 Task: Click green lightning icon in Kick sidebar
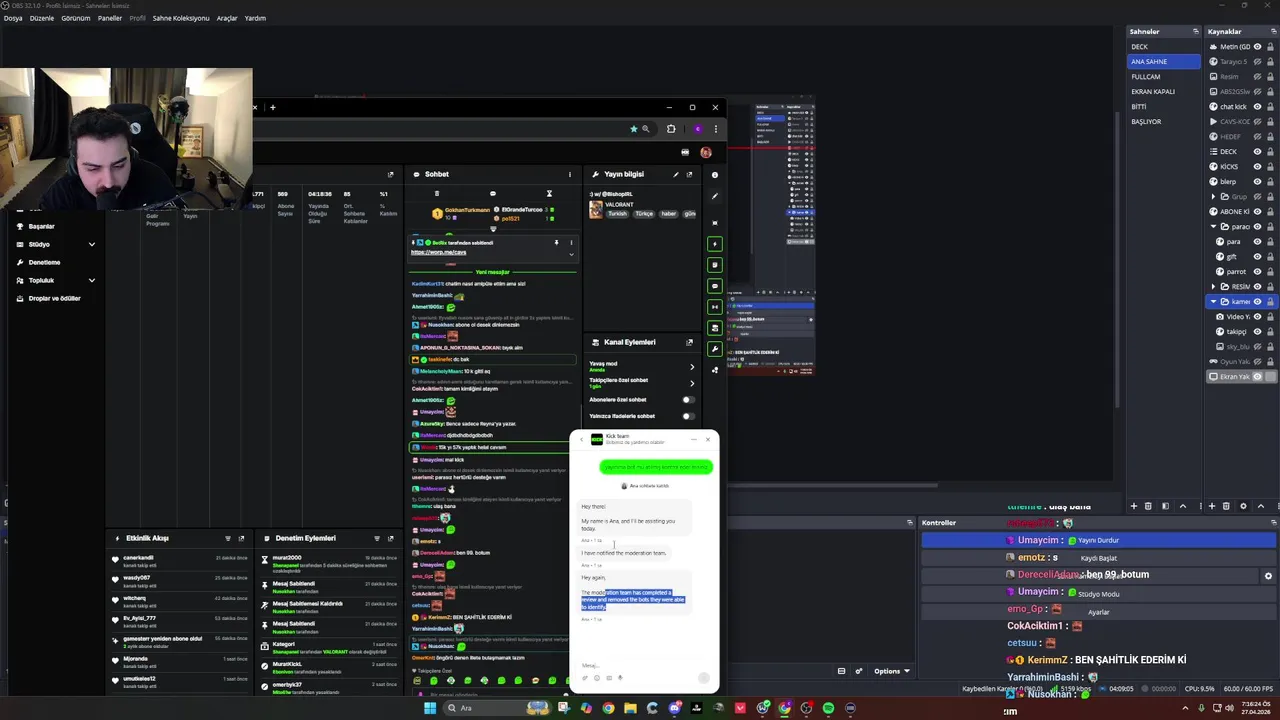coord(714,244)
